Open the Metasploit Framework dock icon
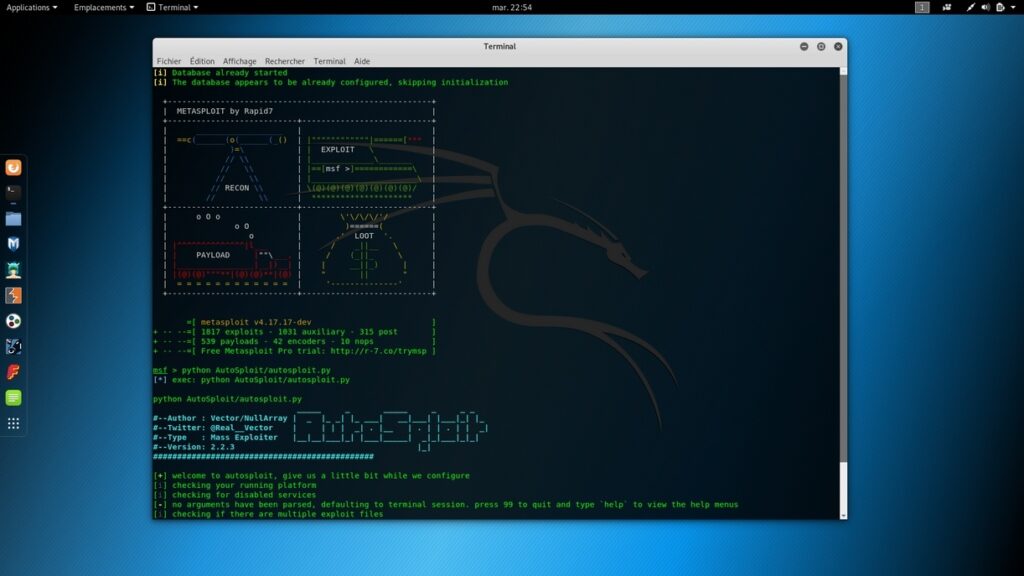Viewport: 1024px width, 576px height. click(x=13, y=243)
